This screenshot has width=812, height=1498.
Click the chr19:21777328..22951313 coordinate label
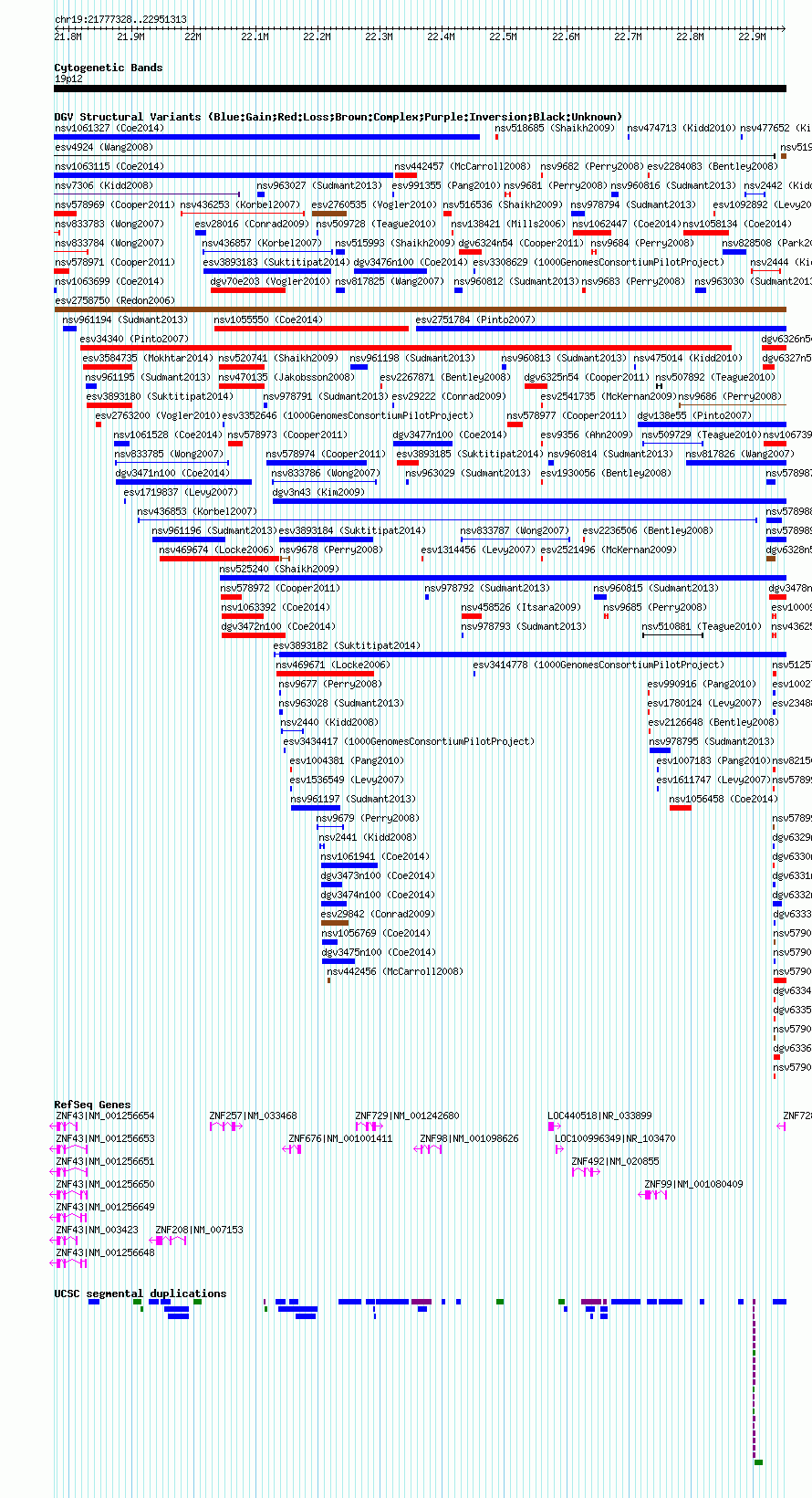tap(120, 19)
